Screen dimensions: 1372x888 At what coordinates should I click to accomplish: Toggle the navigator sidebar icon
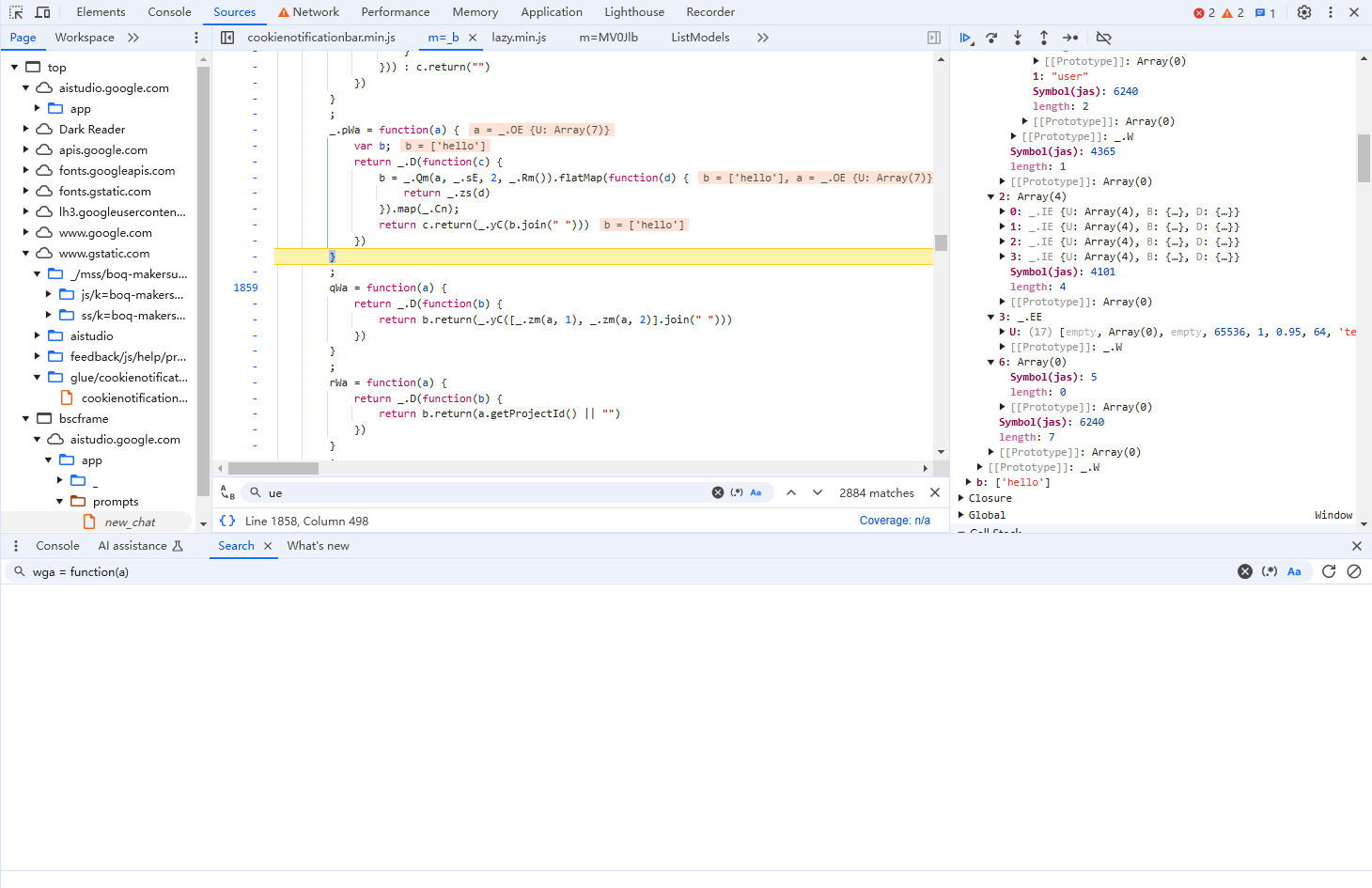227,38
